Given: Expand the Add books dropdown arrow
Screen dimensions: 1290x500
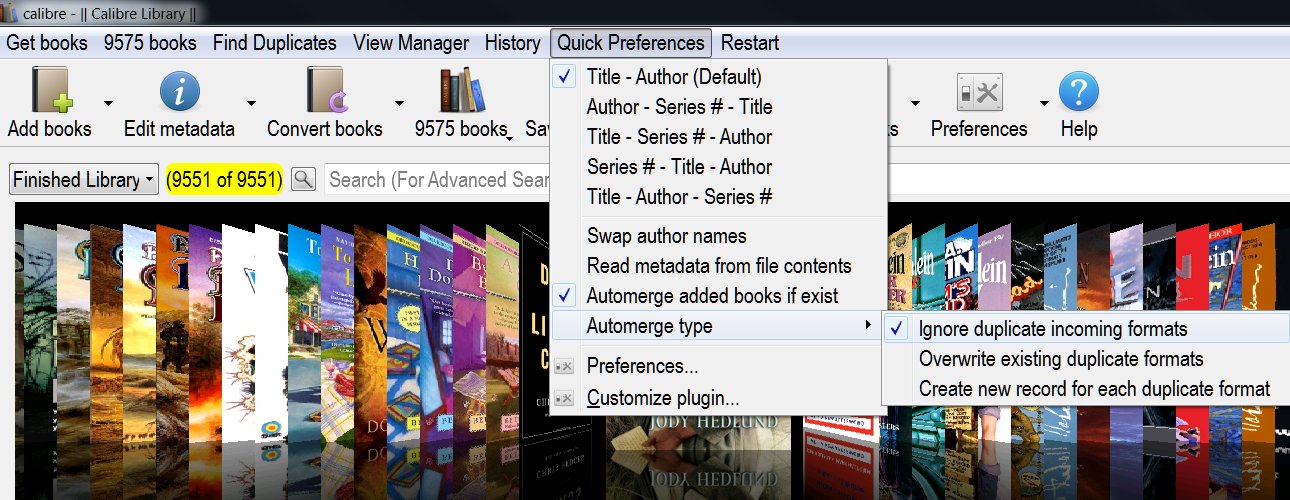Looking at the screenshot, I should pos(107,102).
